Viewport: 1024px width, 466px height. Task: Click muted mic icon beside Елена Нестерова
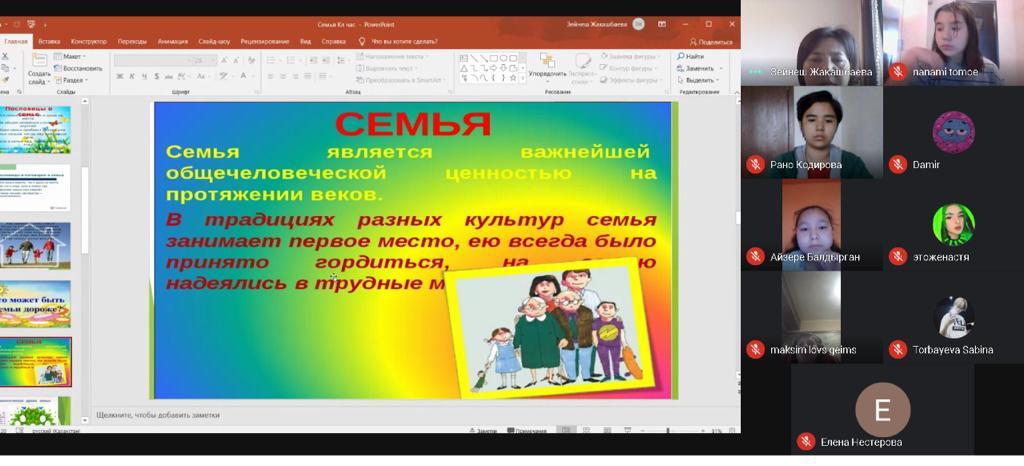[806, 442]
